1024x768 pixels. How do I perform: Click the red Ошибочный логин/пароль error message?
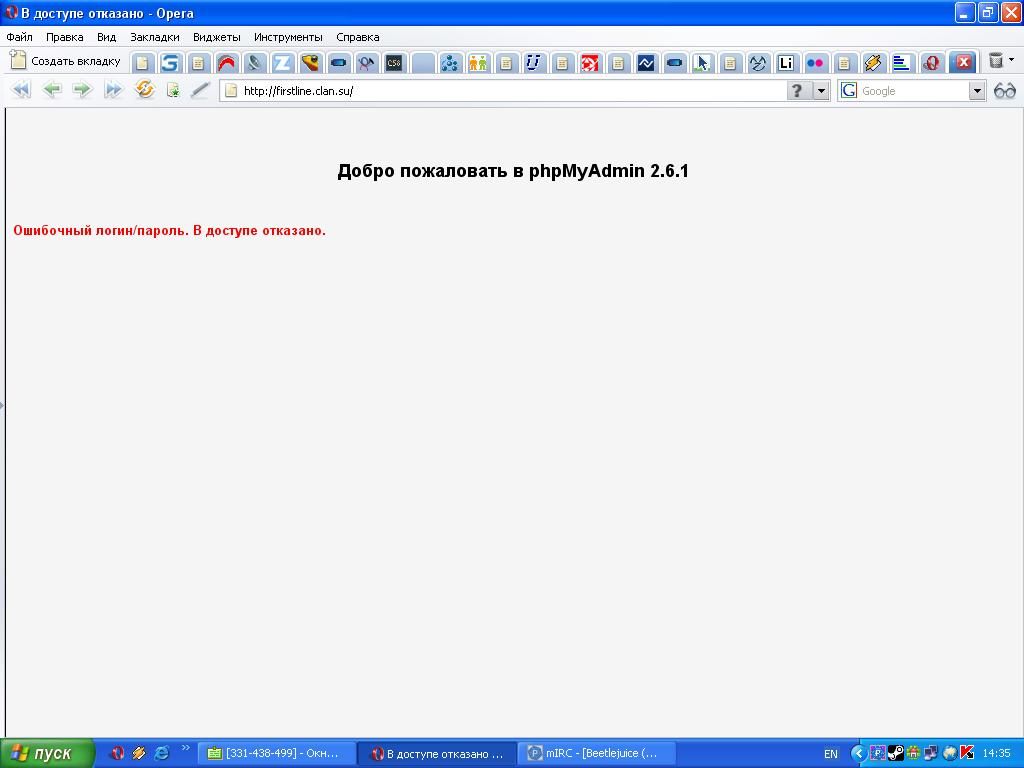point(169,231)
